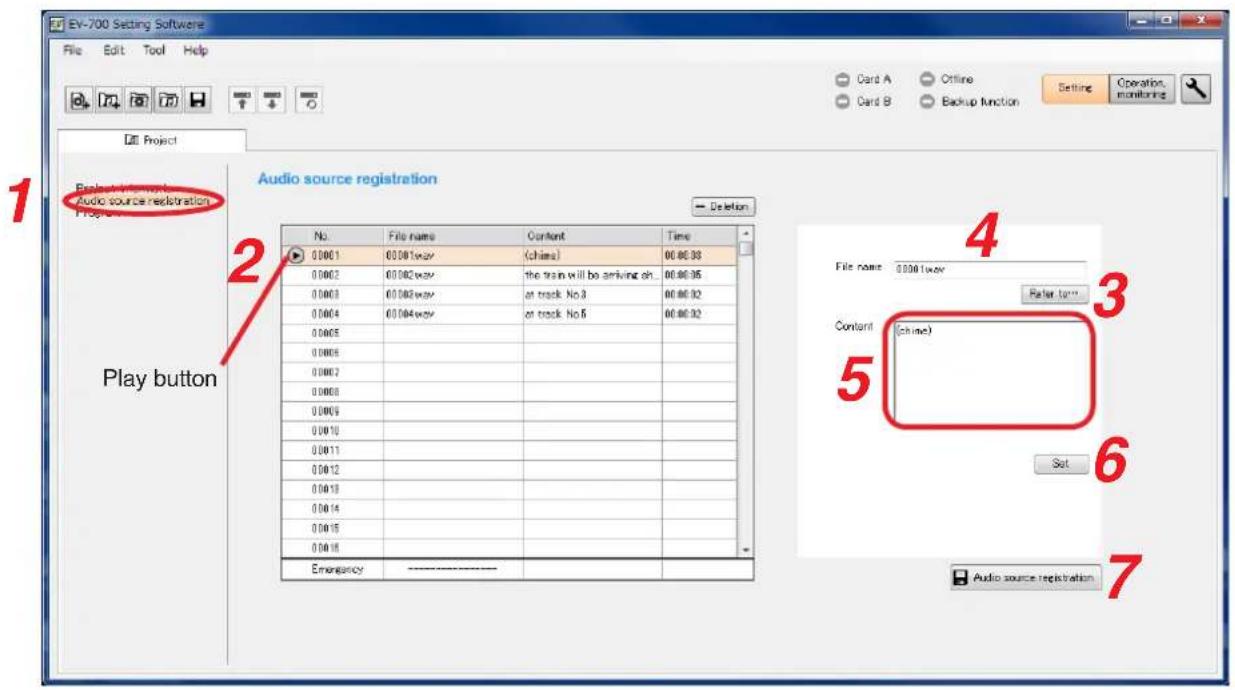The height and width of the screenshot is (690, 1235).
Task: Click the table scrollbar up arrow
Action: point(745,233)
